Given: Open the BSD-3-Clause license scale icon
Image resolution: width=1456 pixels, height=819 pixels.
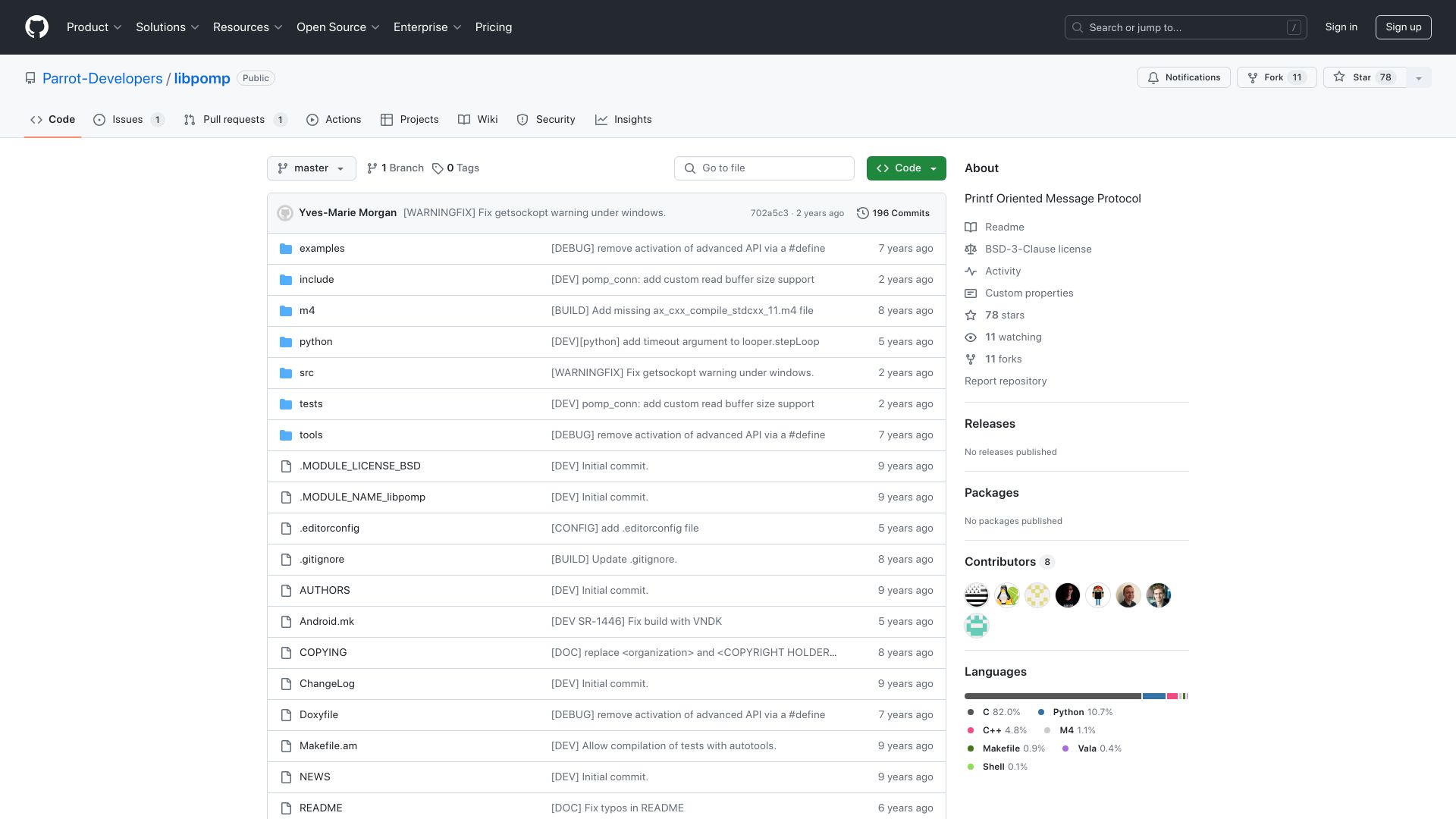Looking at the screenshot, I should pos(971,249).
